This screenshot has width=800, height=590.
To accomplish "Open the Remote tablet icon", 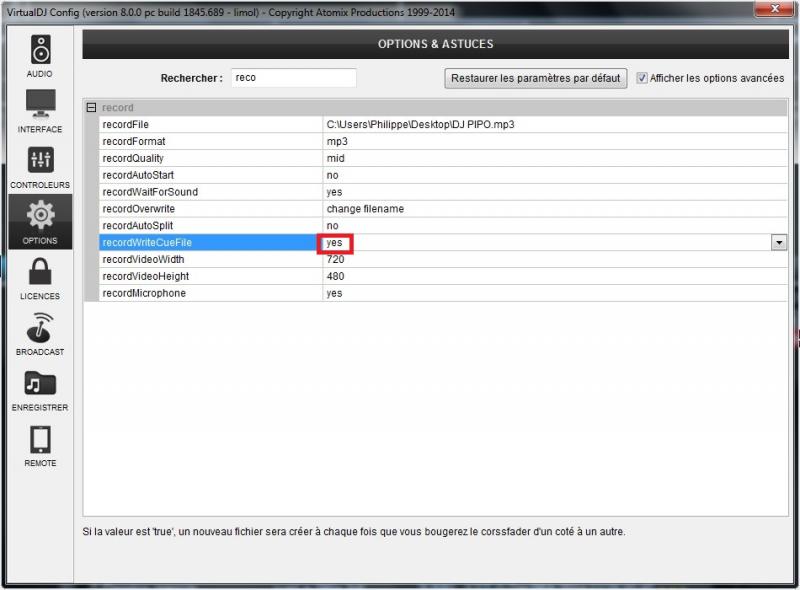I will coord(40,439).
